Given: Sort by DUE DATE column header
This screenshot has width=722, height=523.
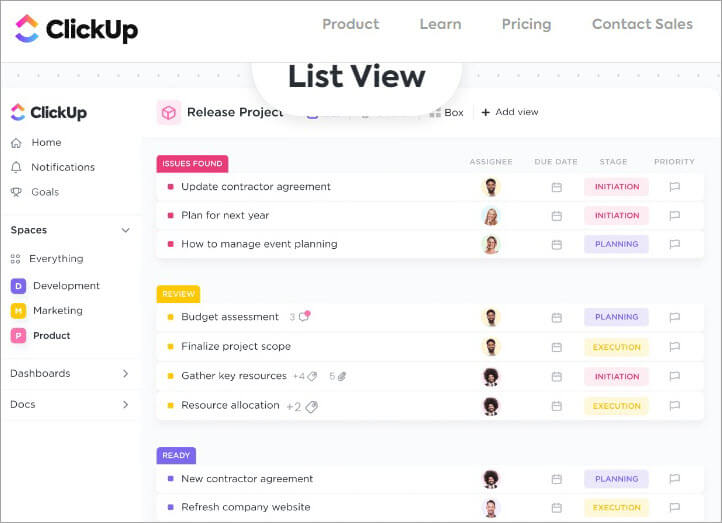Looking at the screenshot, I should click(x=556, y=162).
